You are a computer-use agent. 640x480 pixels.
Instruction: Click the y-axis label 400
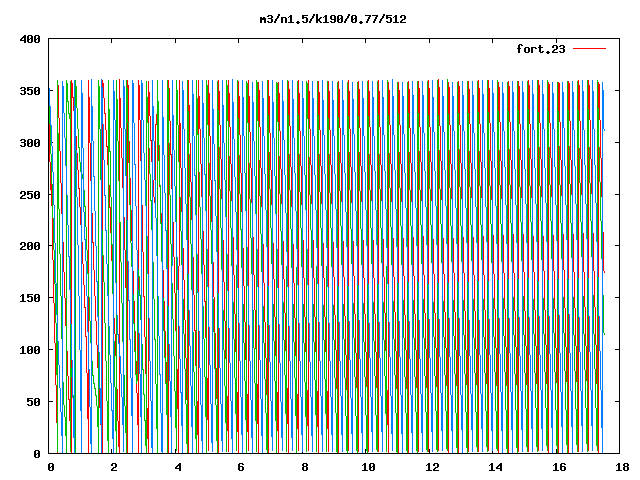30,40
